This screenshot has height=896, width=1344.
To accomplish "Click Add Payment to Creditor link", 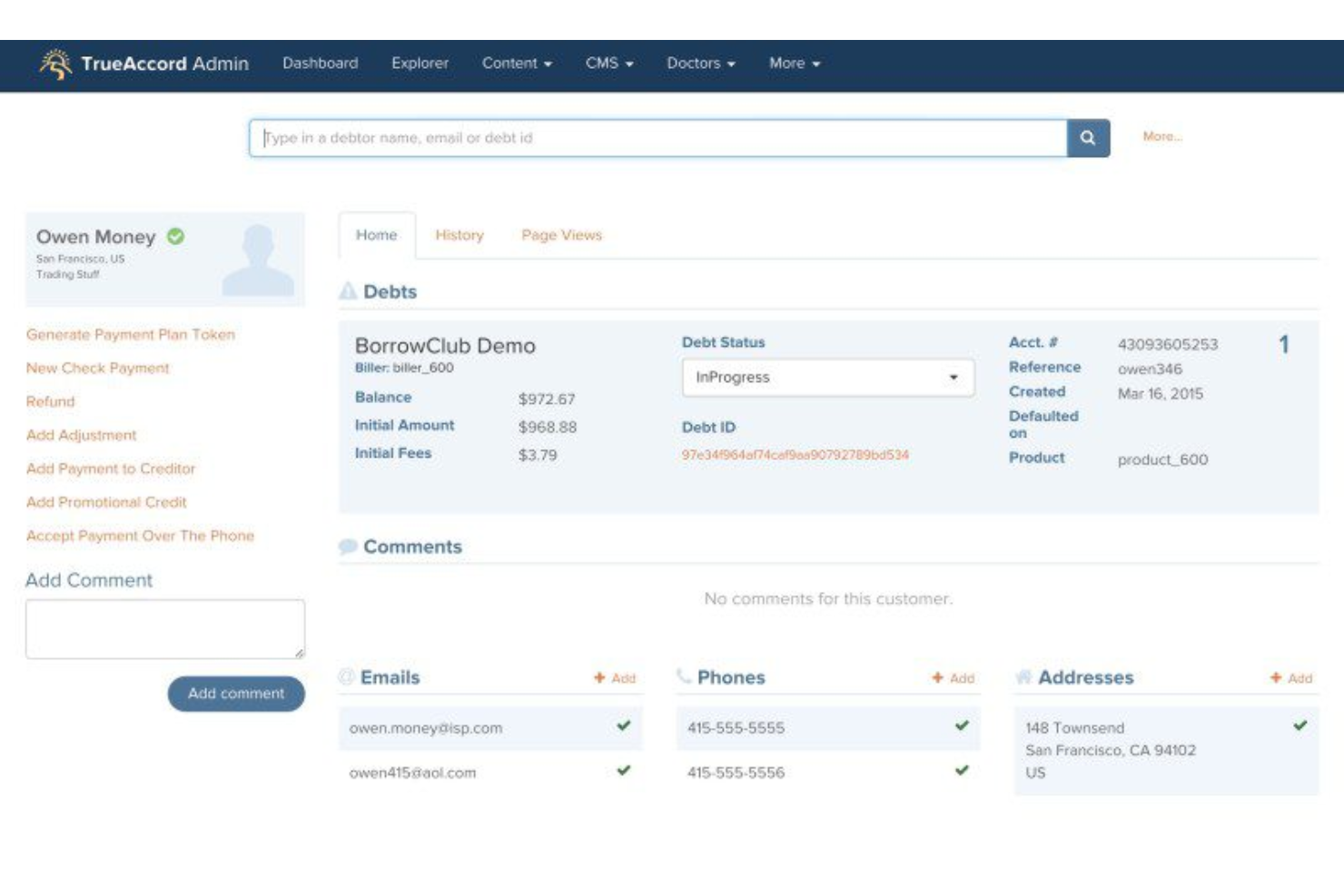I will click(111, 468).
